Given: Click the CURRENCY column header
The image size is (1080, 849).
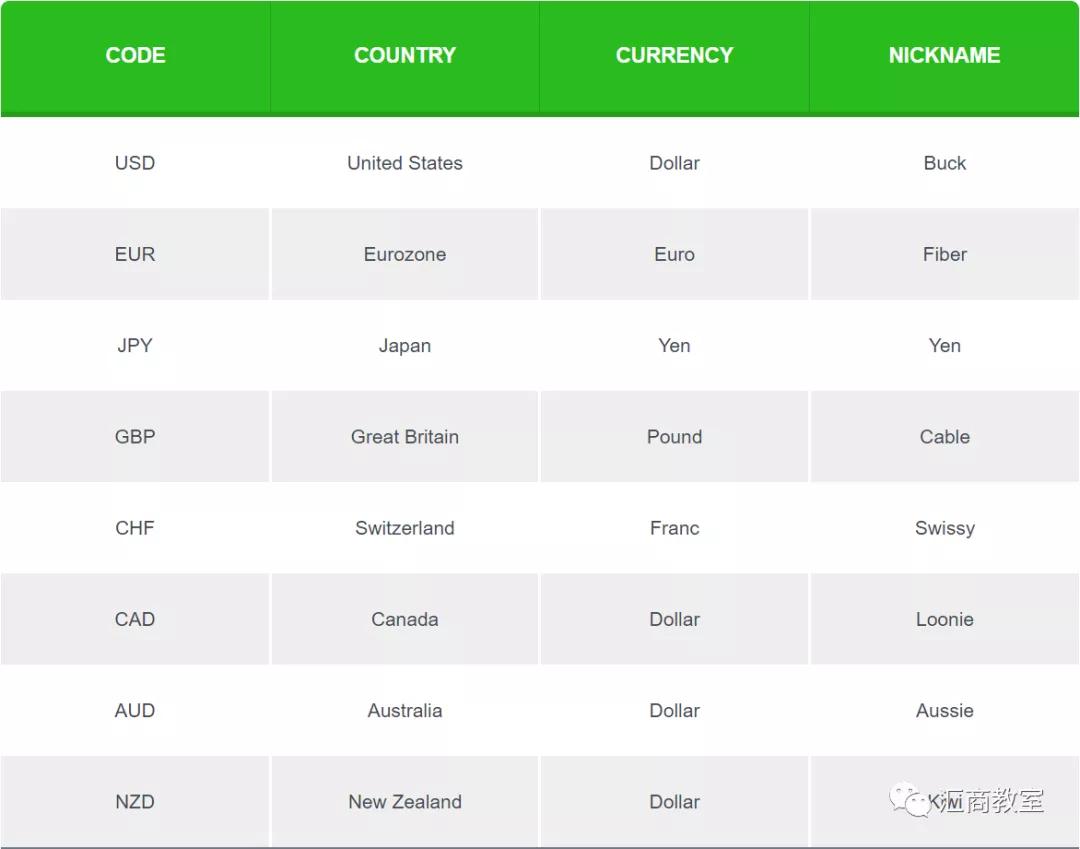Looking at the screenshot, I should pyautogui.click(x=674, y=56).
